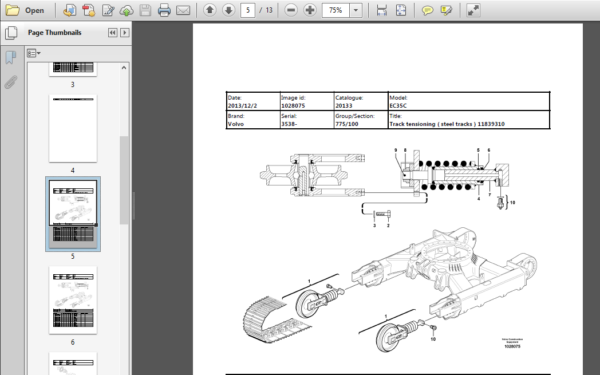Toggle the Attachments paperclip panel
Screen dimensions: 600x375
(11, 82)
